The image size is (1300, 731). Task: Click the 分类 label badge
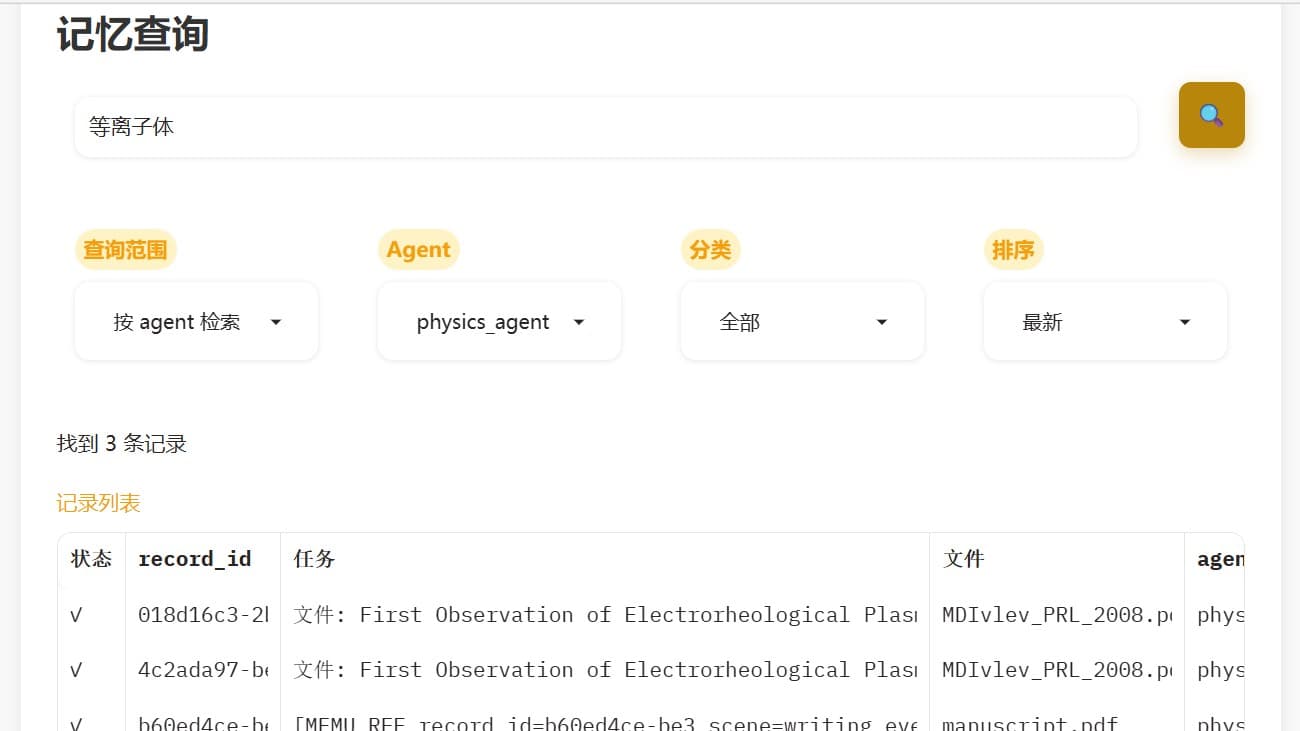click(710, 250)
